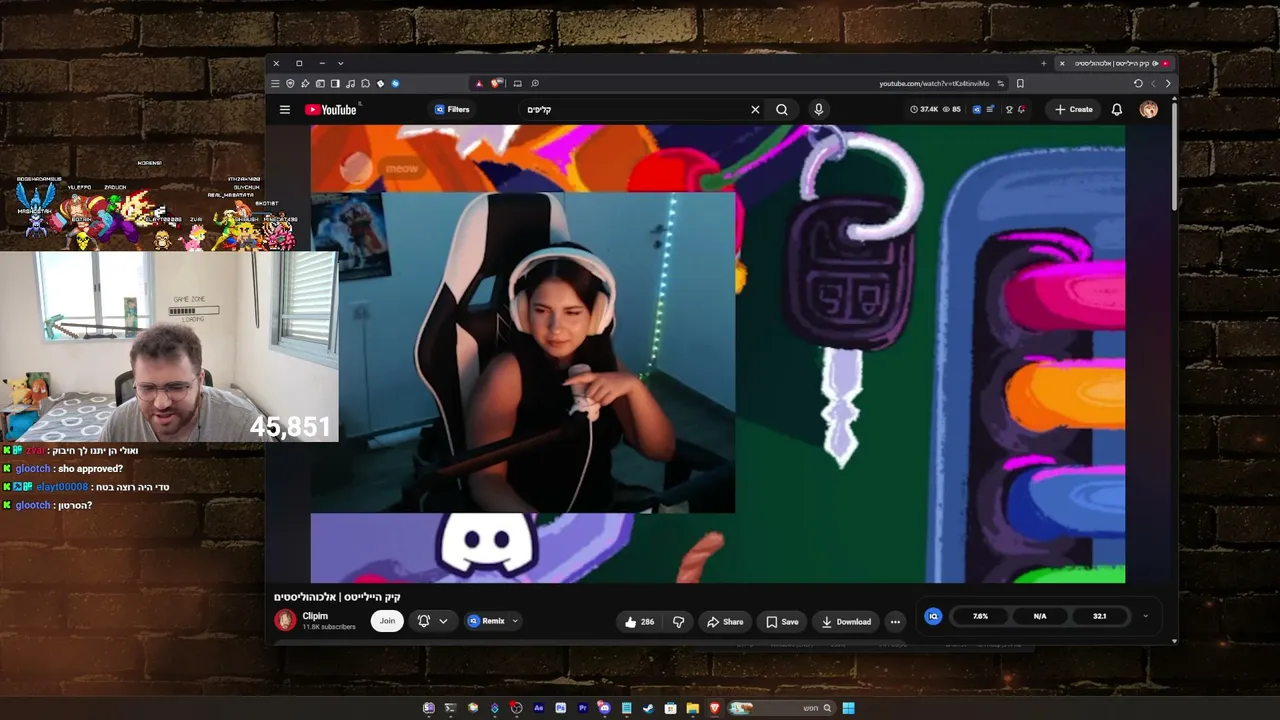Screen dimensions: 1280x720
Task: Open Photoshop from the taskbar
Action: (560, 708)
